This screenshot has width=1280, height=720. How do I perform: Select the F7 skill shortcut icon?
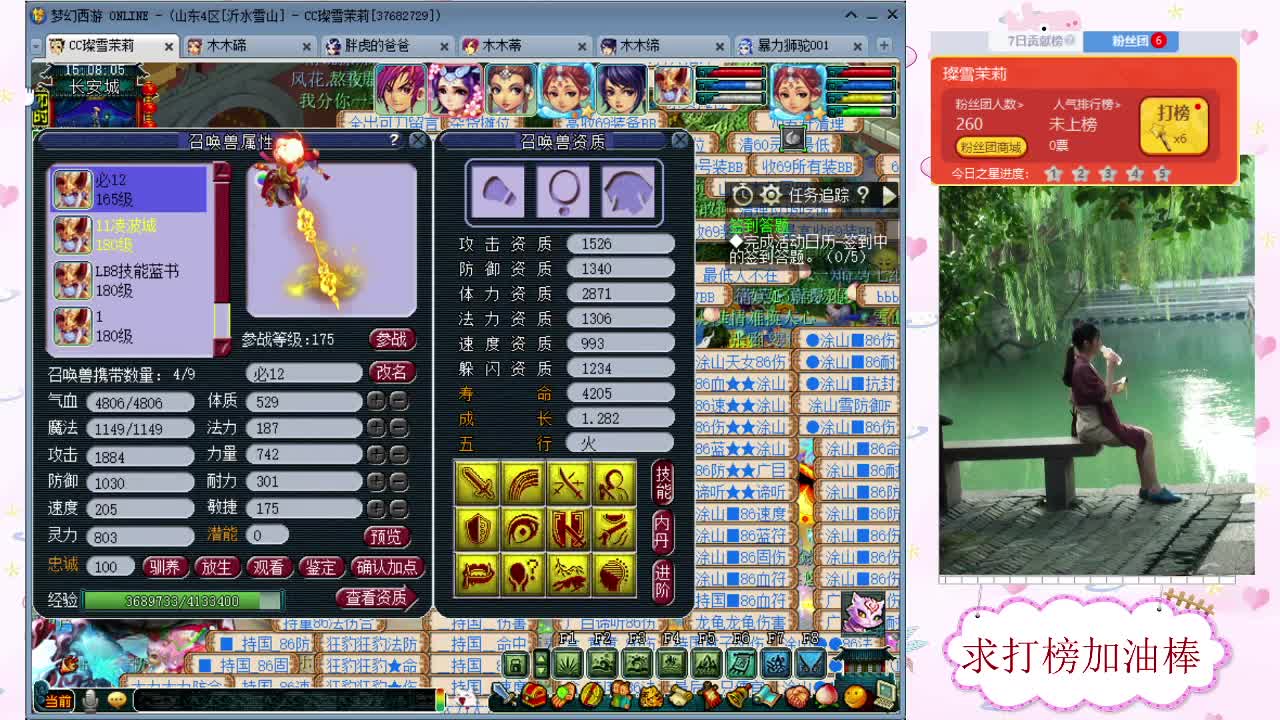[775, 663]
